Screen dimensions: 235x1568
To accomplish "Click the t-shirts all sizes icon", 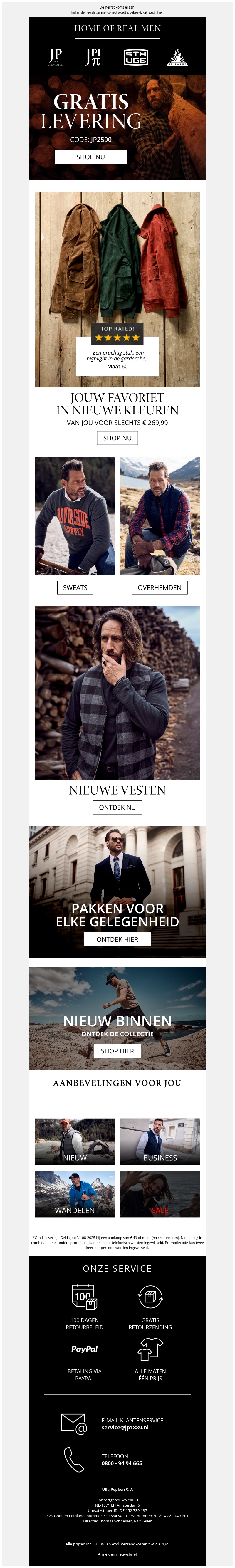I will click(150, 1349).
